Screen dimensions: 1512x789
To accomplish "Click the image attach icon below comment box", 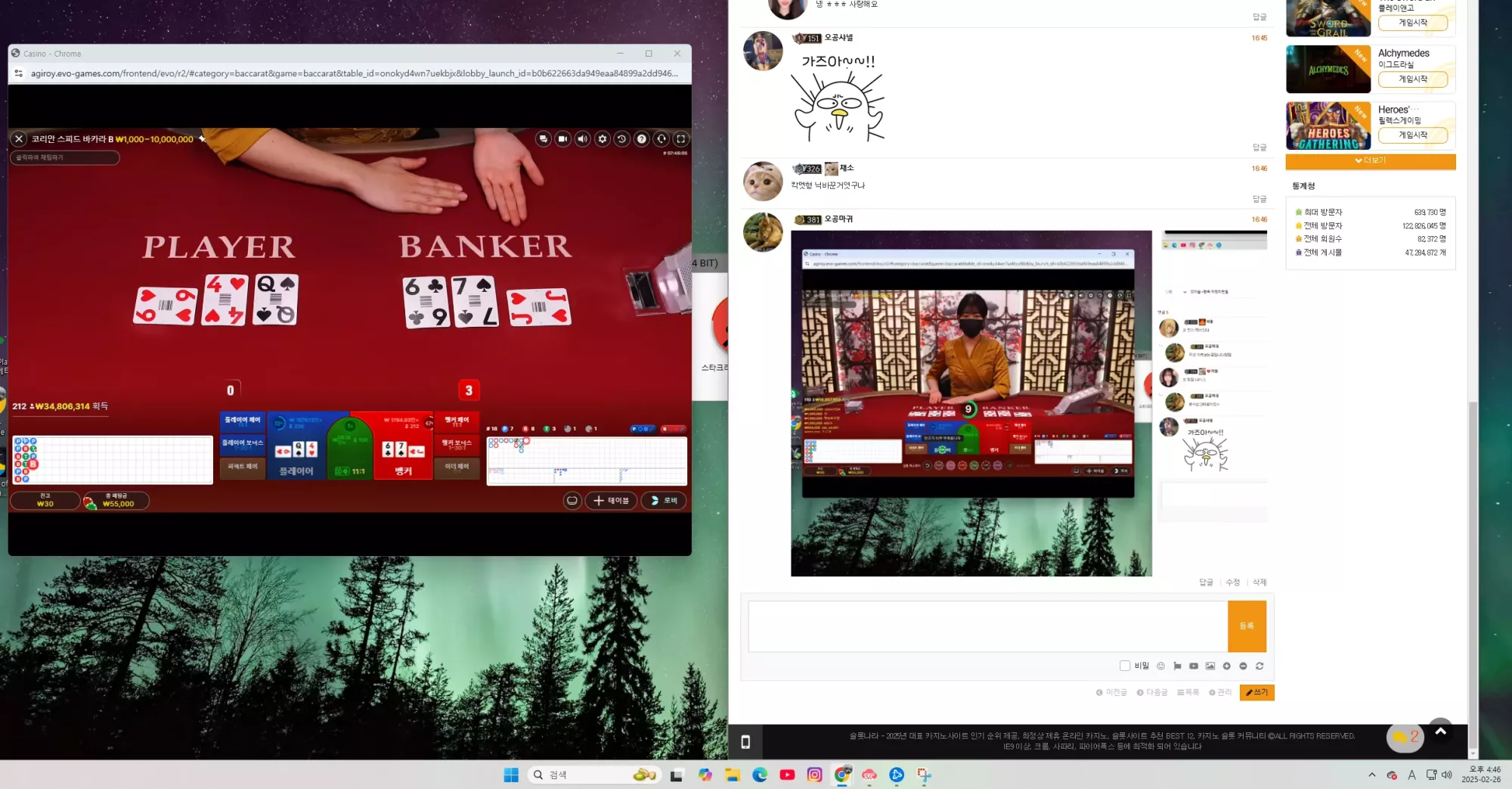I will point(1210,666).
